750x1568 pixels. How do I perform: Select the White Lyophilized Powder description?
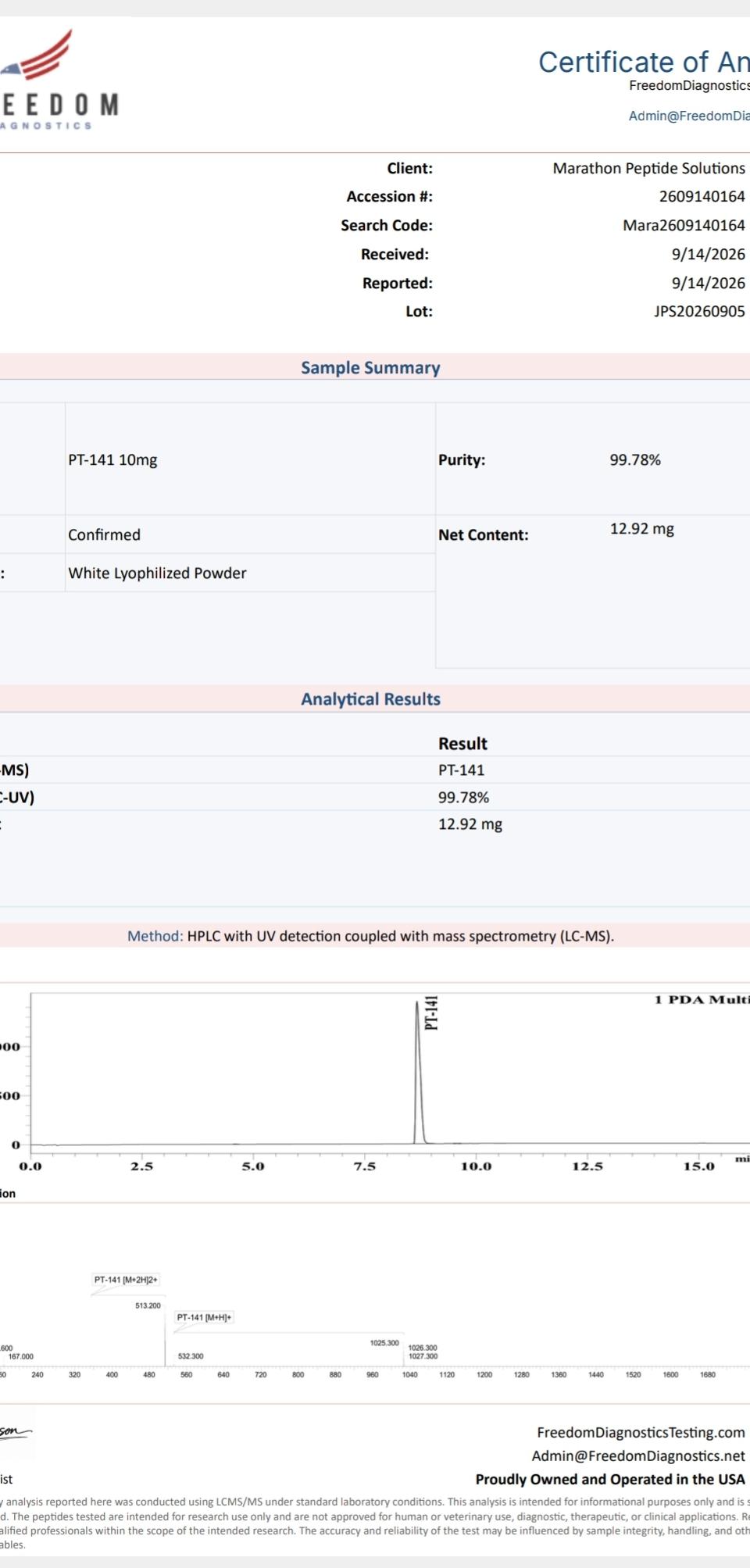point(157,573)
